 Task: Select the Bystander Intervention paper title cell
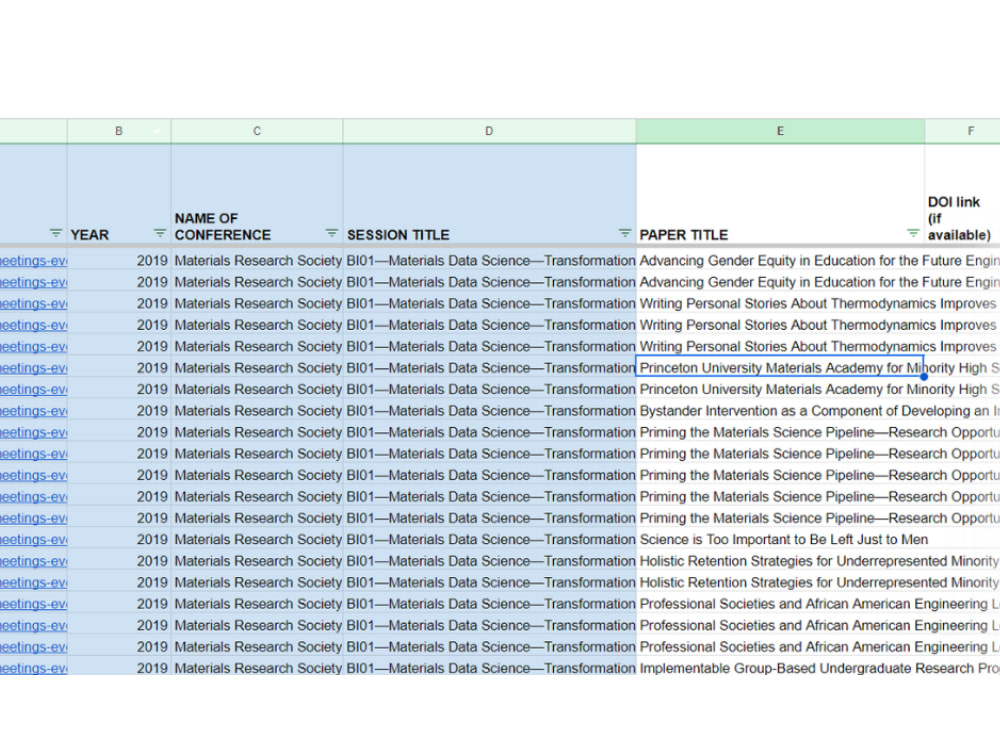(x=780, y=411)
